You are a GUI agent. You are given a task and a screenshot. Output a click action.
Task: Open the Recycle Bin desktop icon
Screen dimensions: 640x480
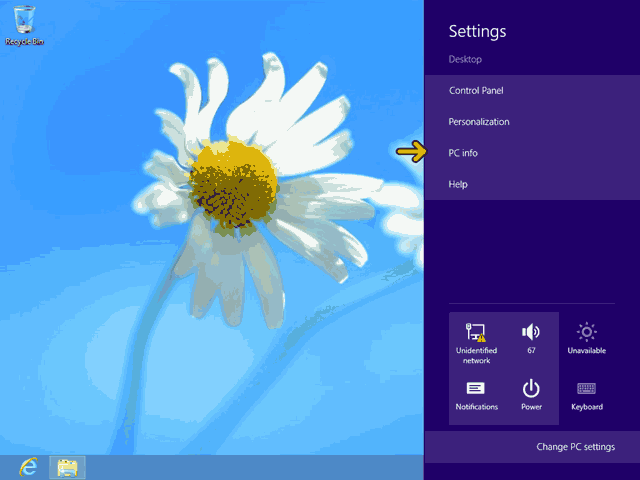coord(24,25)
